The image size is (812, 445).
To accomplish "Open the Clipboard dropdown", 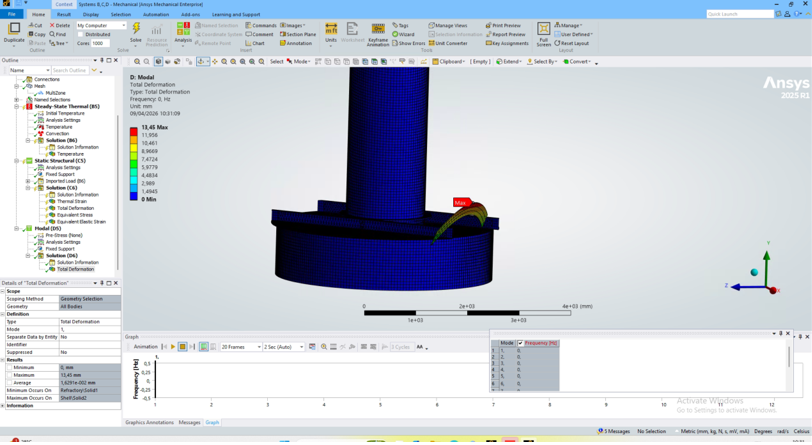I will point(449,61).
